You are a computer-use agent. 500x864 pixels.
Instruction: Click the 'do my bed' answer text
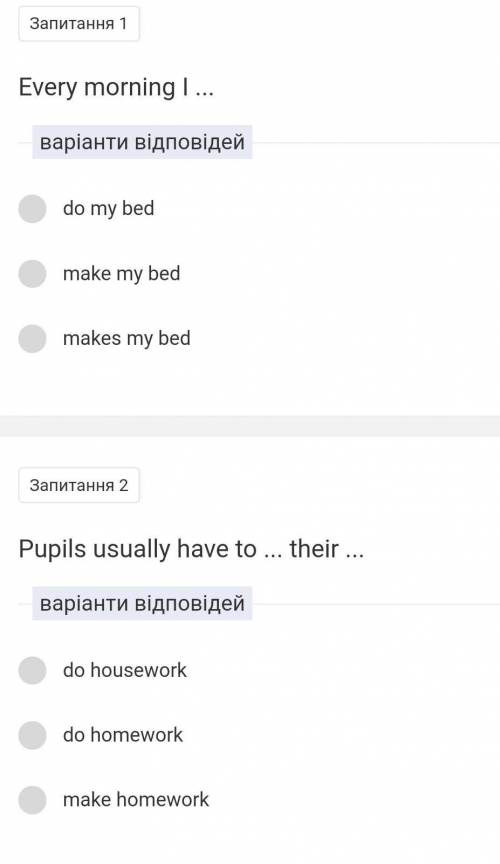click(109, 209)
